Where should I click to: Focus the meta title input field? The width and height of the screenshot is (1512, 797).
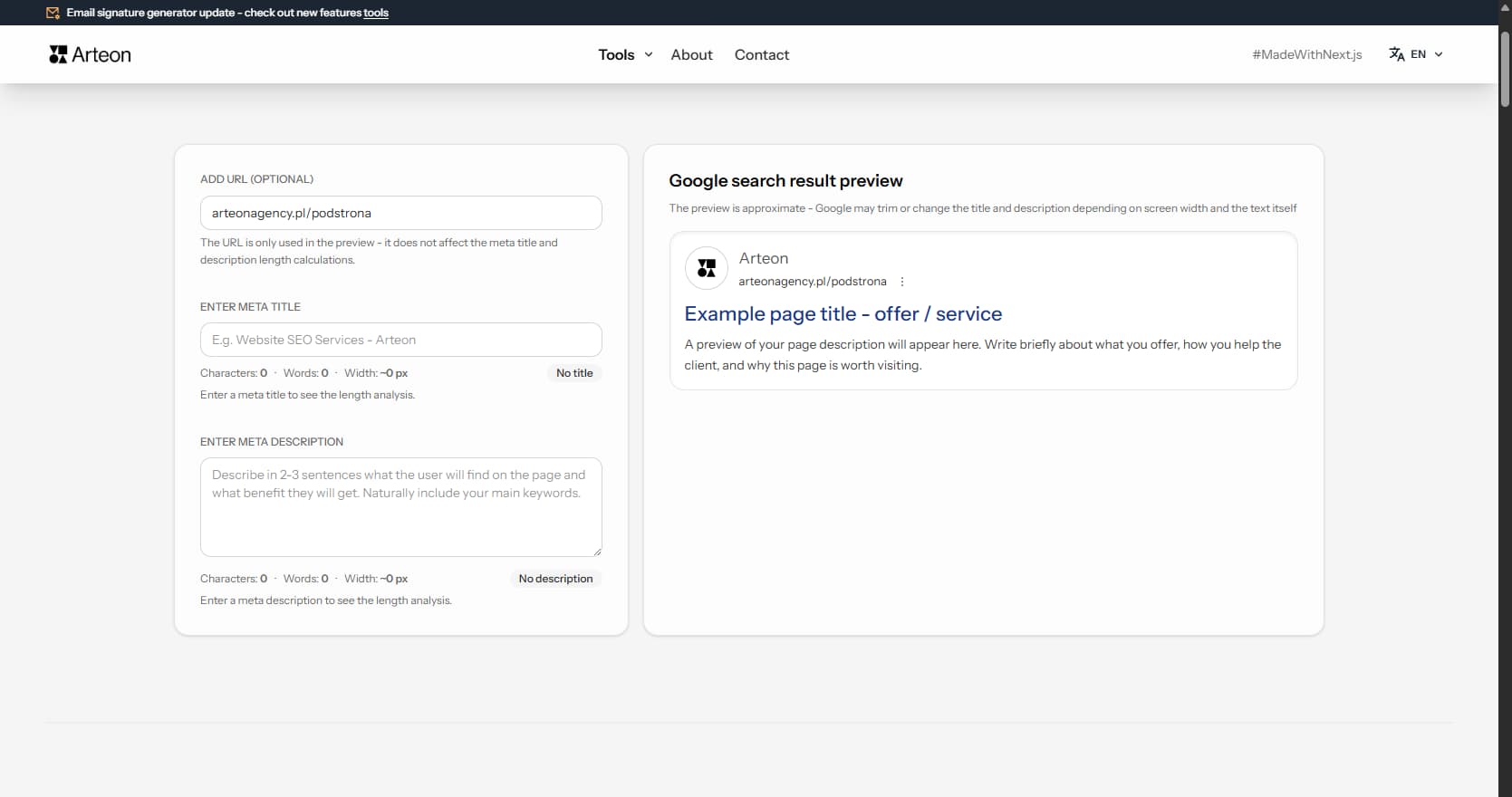400,340
